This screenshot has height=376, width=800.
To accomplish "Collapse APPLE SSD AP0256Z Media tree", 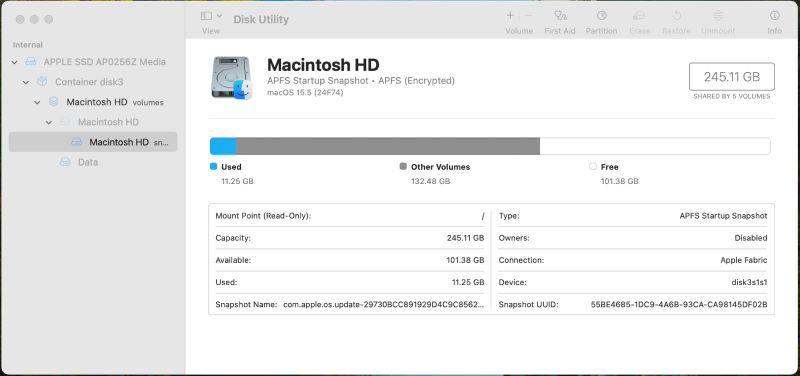I will coord(14,62).
